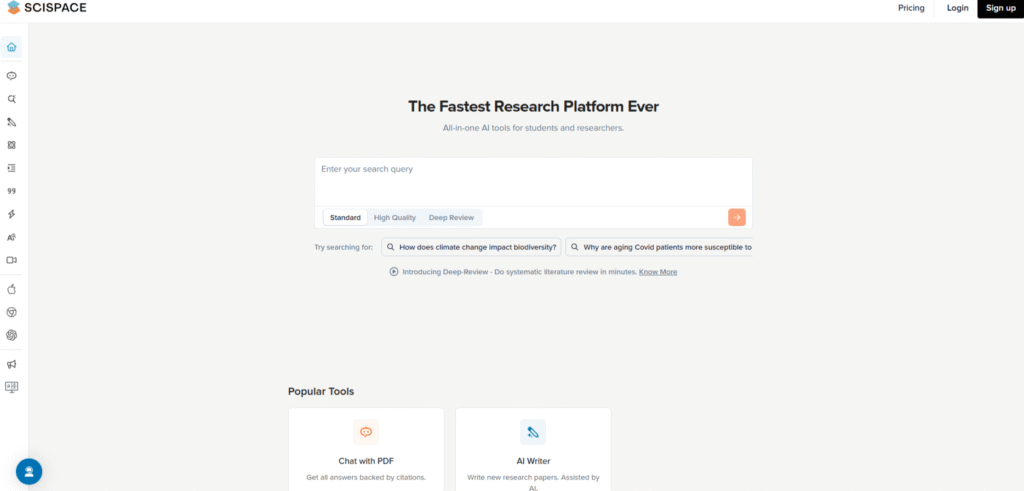
Task: Open the Chat with PDF card title
Action: point(366,461)
